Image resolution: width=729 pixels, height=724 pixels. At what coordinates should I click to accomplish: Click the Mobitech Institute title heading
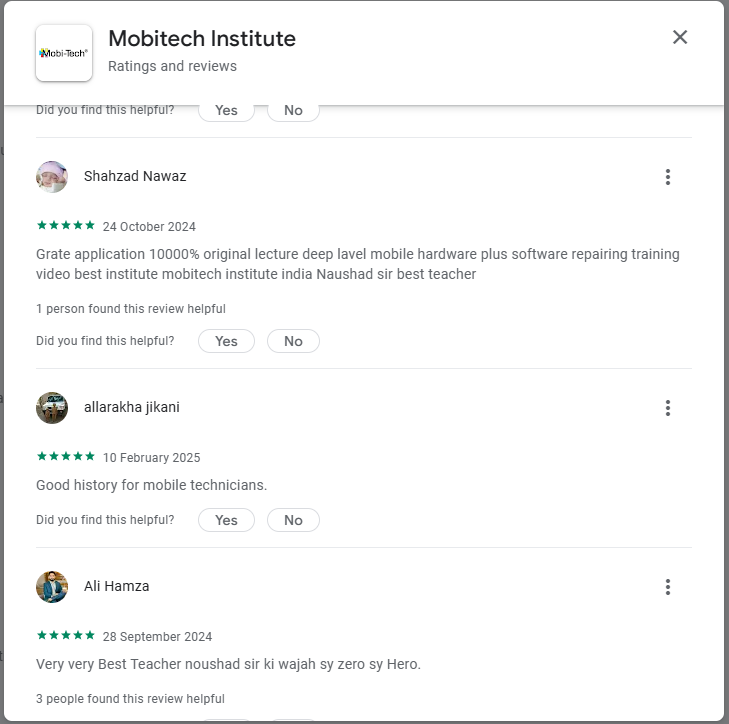coord(202,39)
